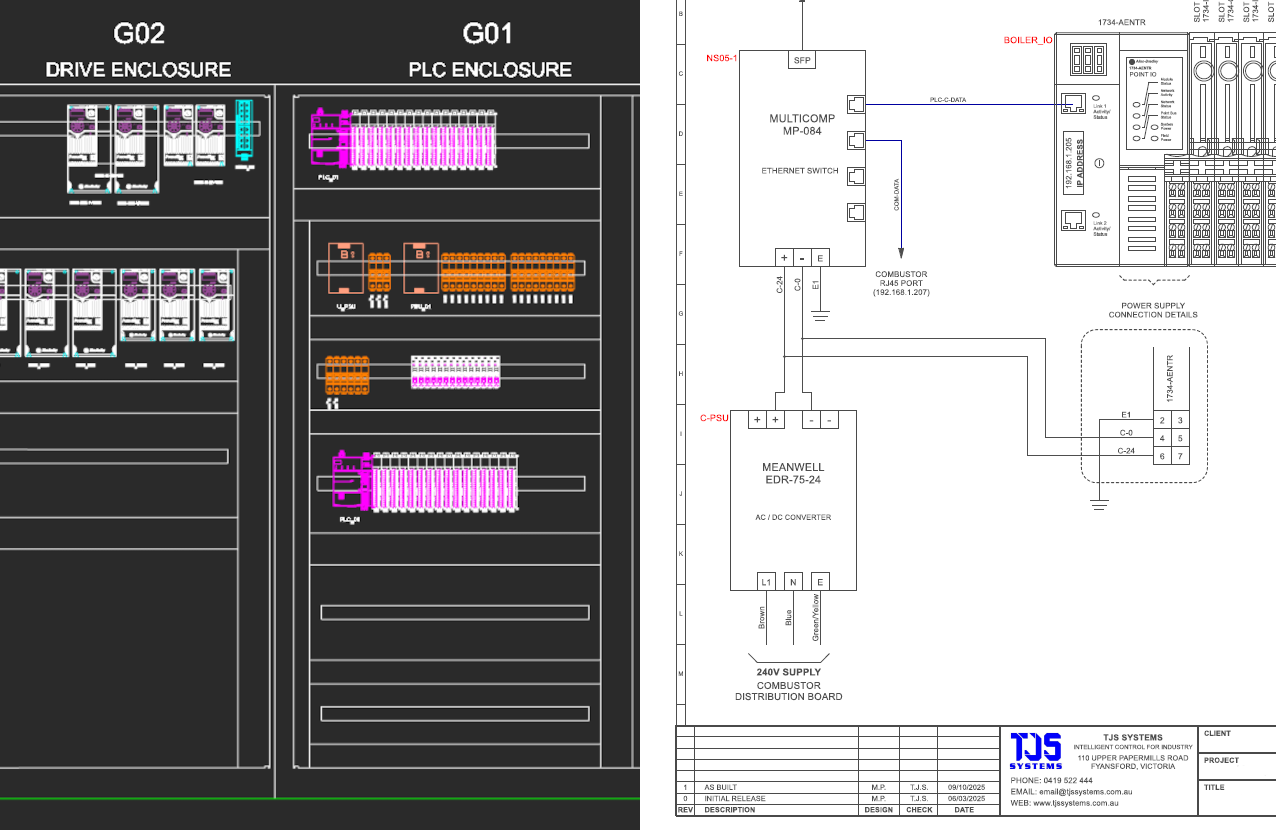The image size is (1276, 830).
Task: Click POWER SUPPLY CONNECTION DETAILS heading
Action: pos(1152,310)
